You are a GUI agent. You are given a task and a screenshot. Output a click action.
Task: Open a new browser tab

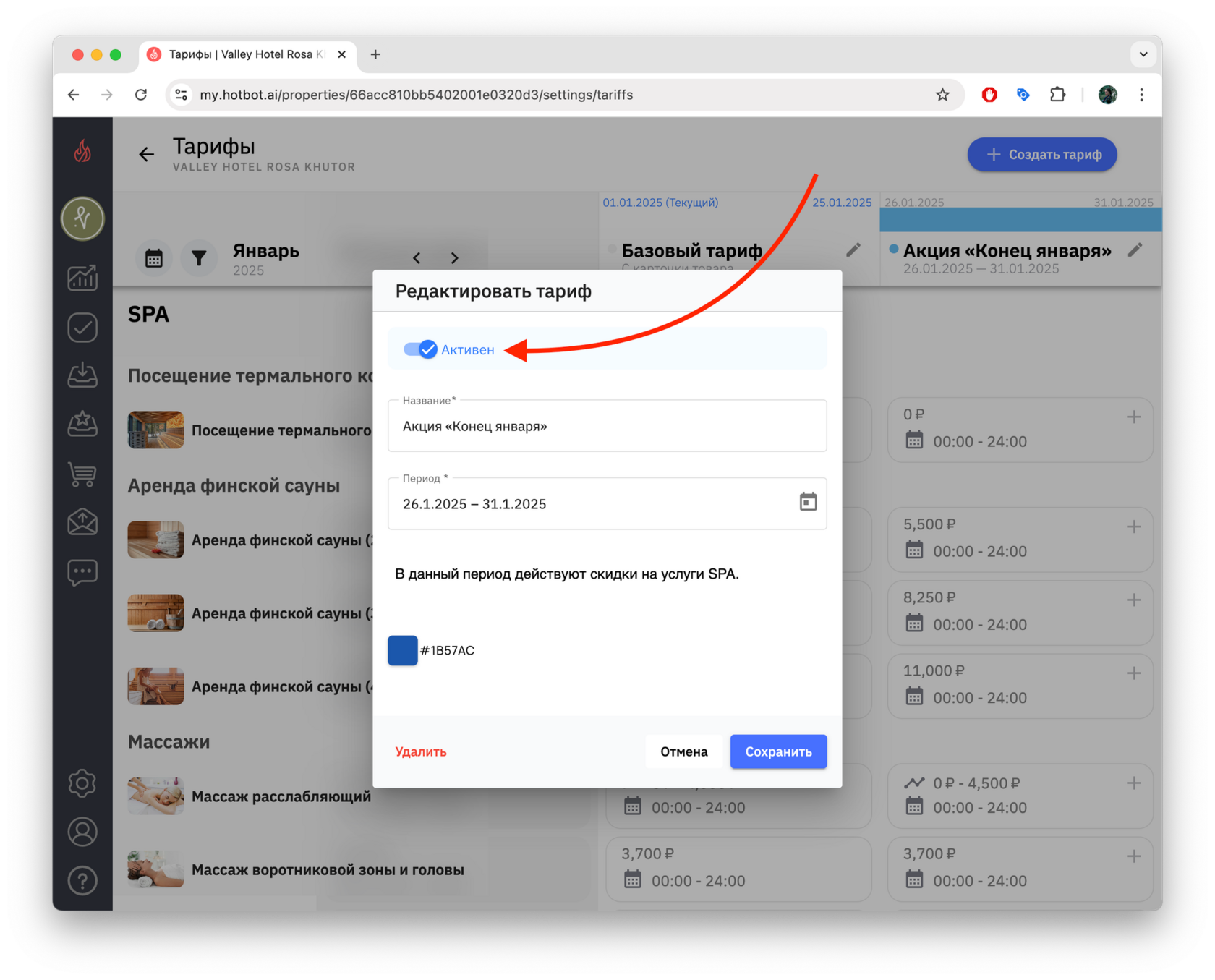tap(375, 54)
